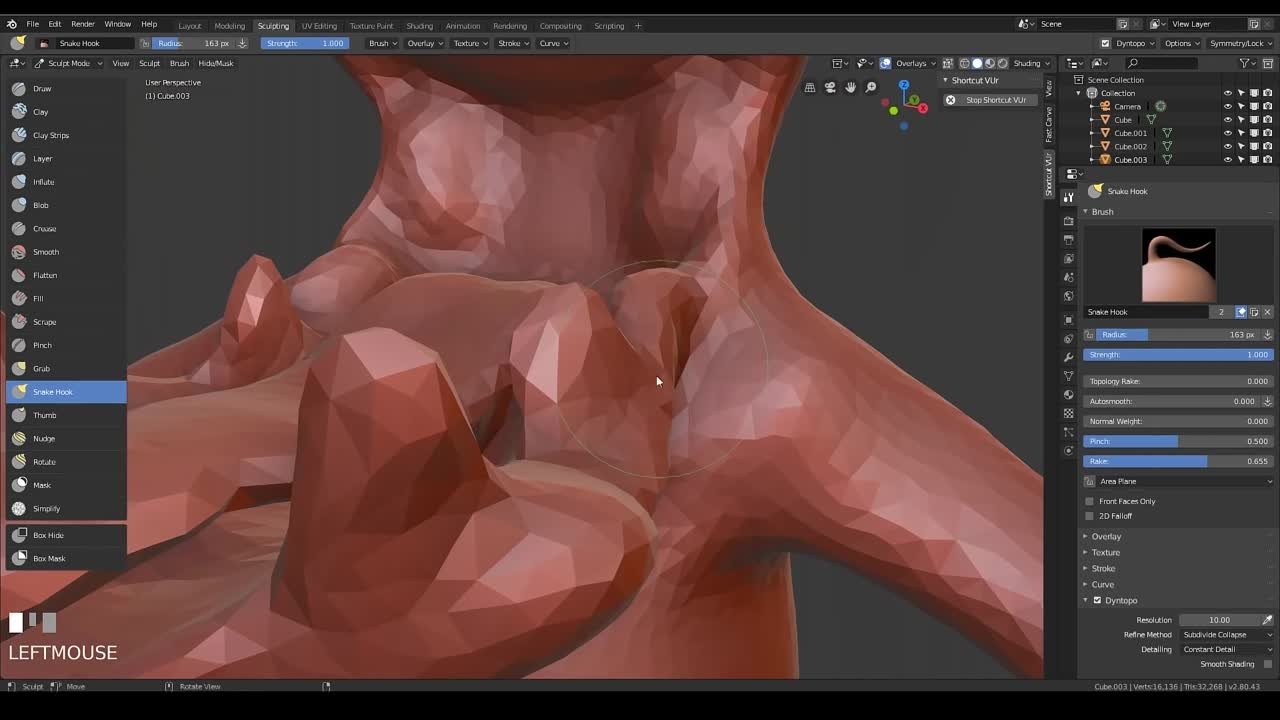Open the File menu

click(33, 24)
